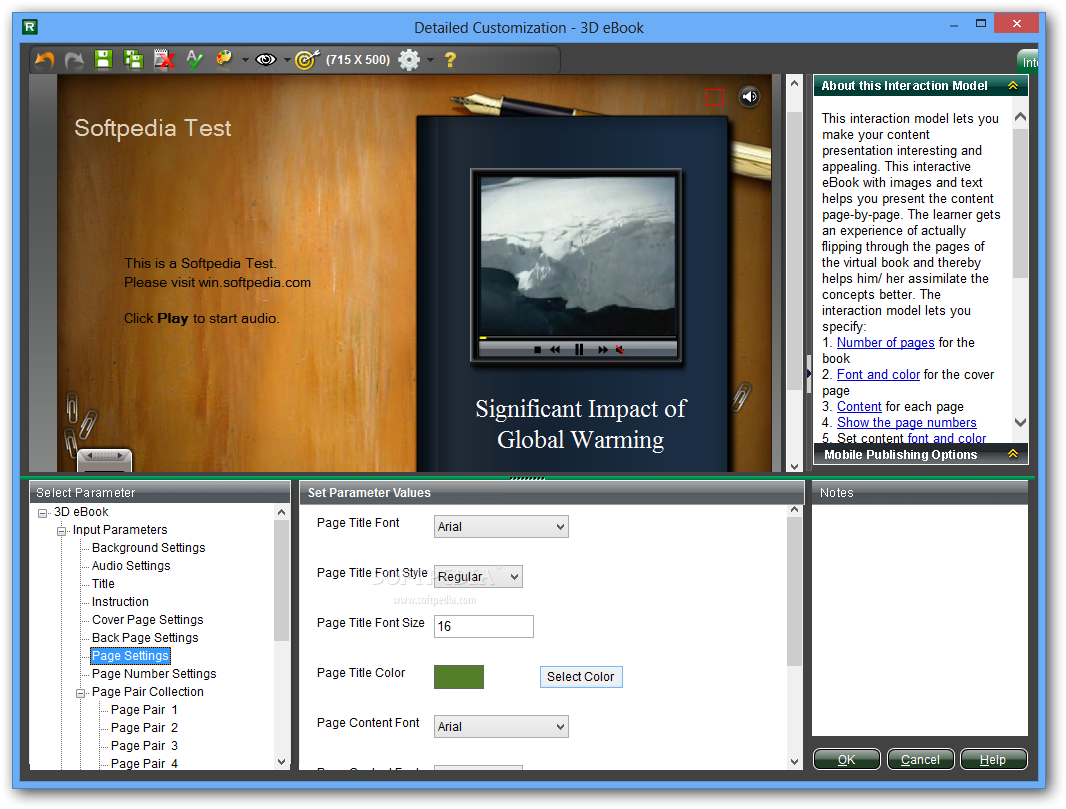The height and width of the screenshot is (809, 1066).
Task: Click the OK button
Action: click(x=846, y=759)
